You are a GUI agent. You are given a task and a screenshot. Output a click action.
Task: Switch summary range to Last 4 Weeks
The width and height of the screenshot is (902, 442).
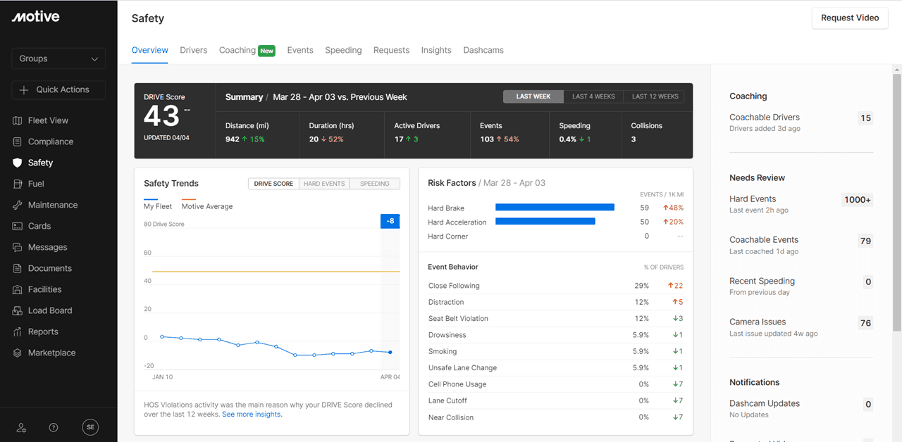594,97
